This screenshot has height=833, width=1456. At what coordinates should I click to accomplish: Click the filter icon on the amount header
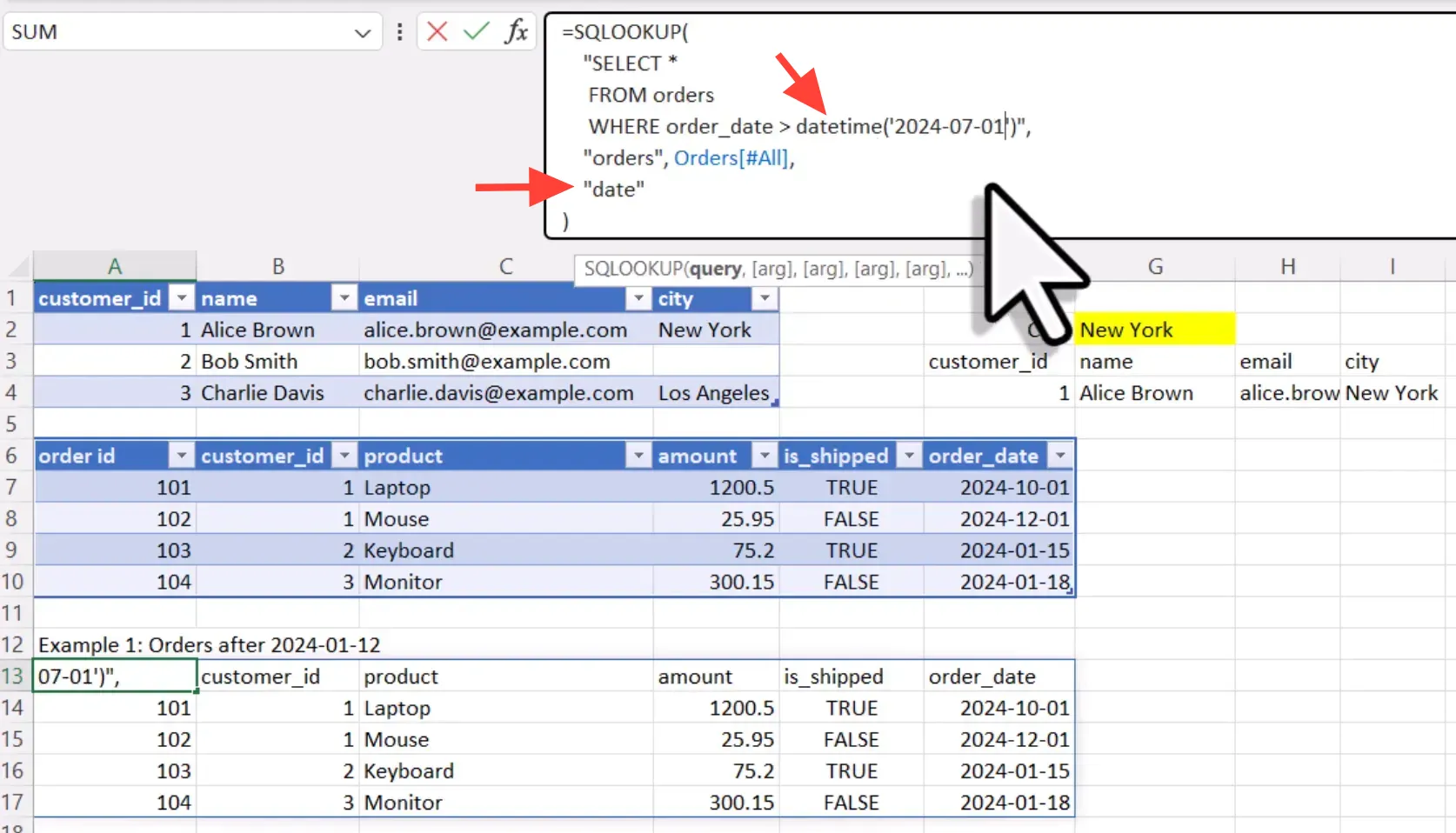764,455
